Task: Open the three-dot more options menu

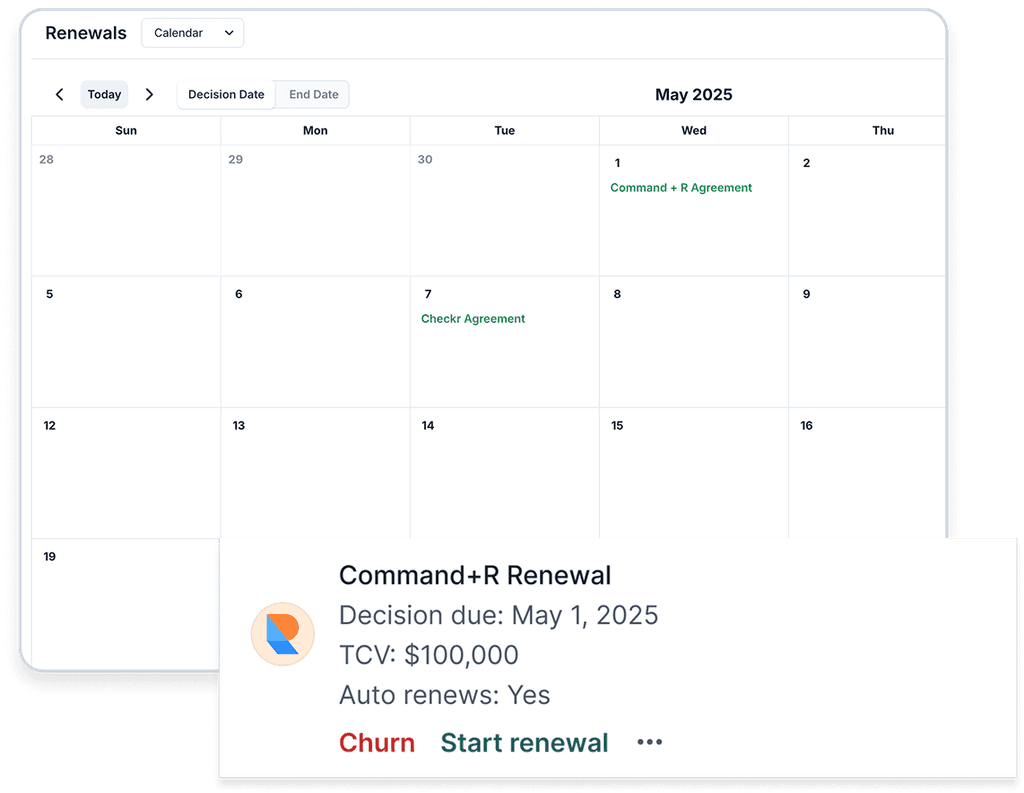Action: (650, 742)
